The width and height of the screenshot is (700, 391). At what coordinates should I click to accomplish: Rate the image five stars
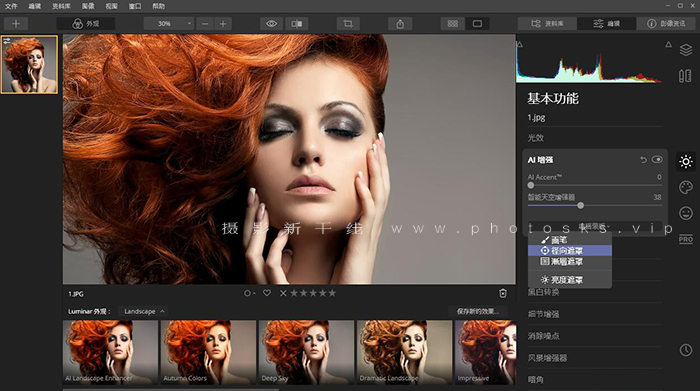[x=332, y=293]
